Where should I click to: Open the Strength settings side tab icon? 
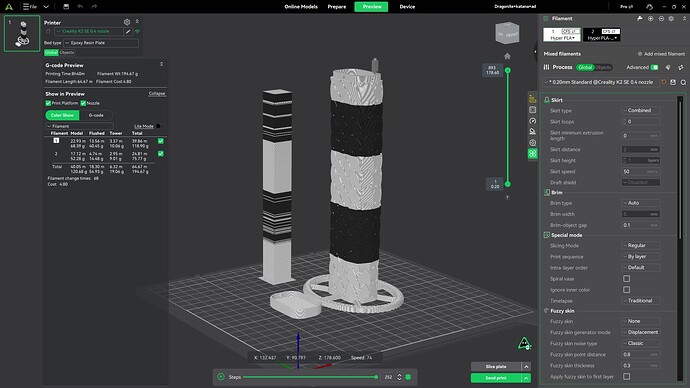[532, 110]
